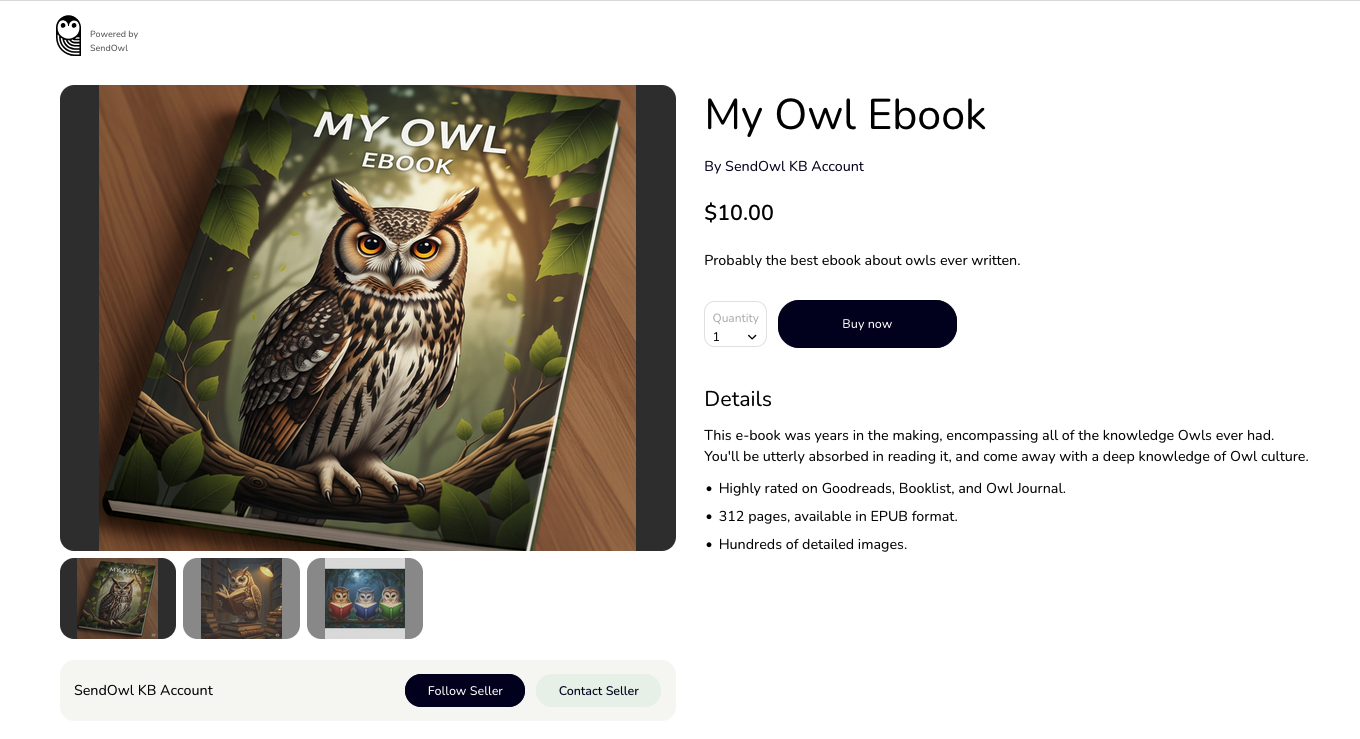Viewport: 1360px width, 739px height.
Task: Click the Follow Seller button
Action: coord(465,690)
